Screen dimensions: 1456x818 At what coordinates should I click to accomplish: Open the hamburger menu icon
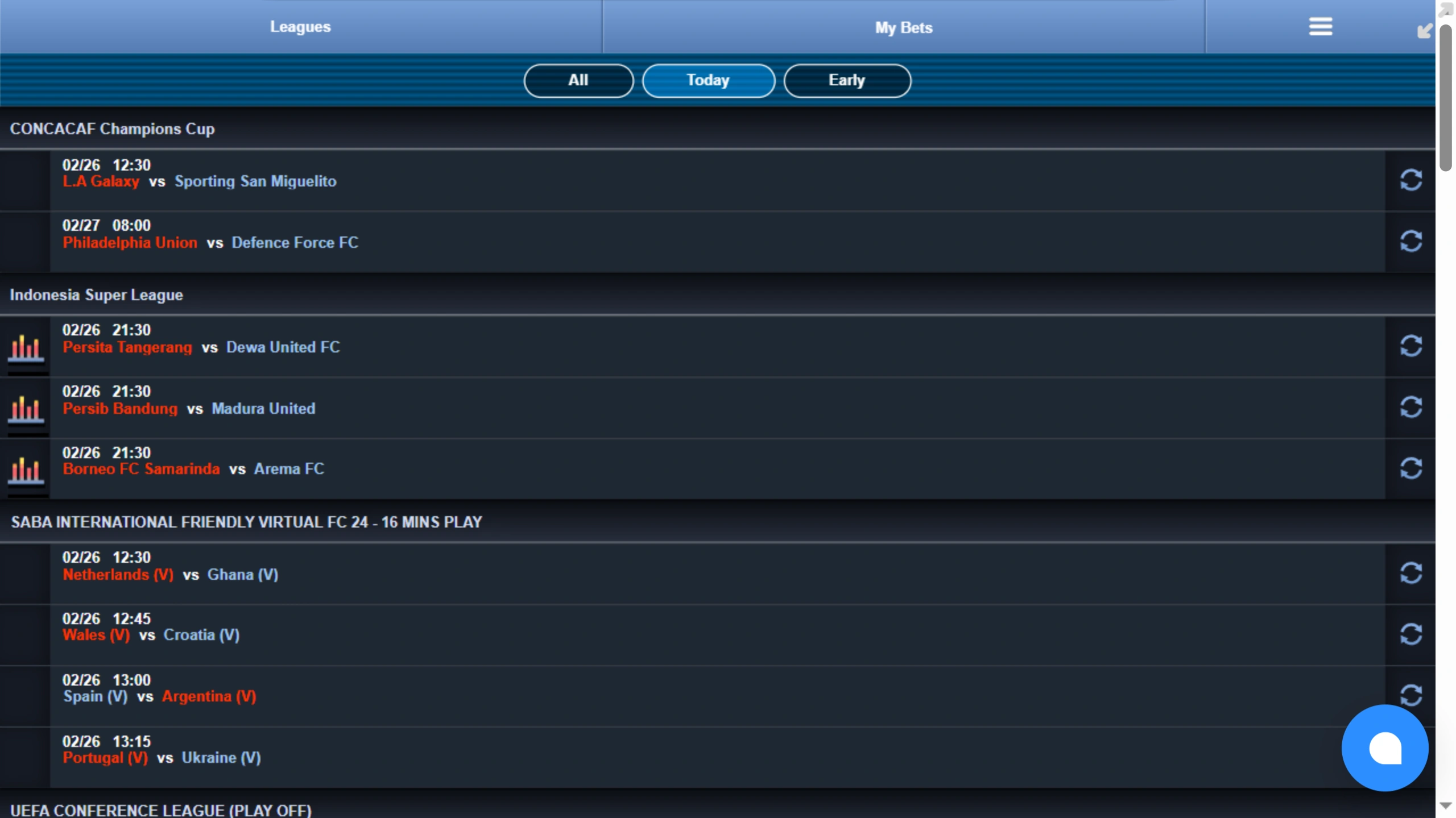coord(1320,27)
